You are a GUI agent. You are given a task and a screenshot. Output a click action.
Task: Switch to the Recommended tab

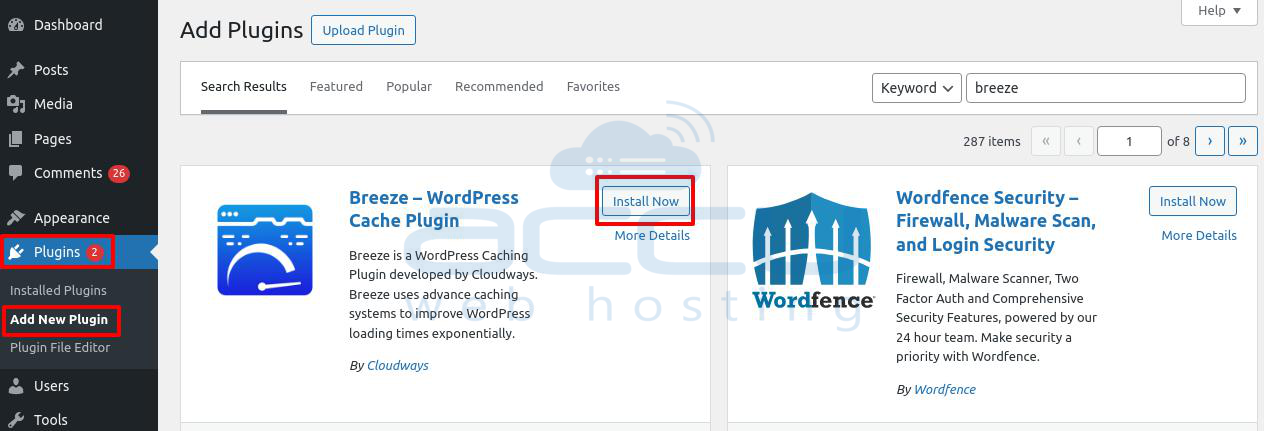(499, 87)
